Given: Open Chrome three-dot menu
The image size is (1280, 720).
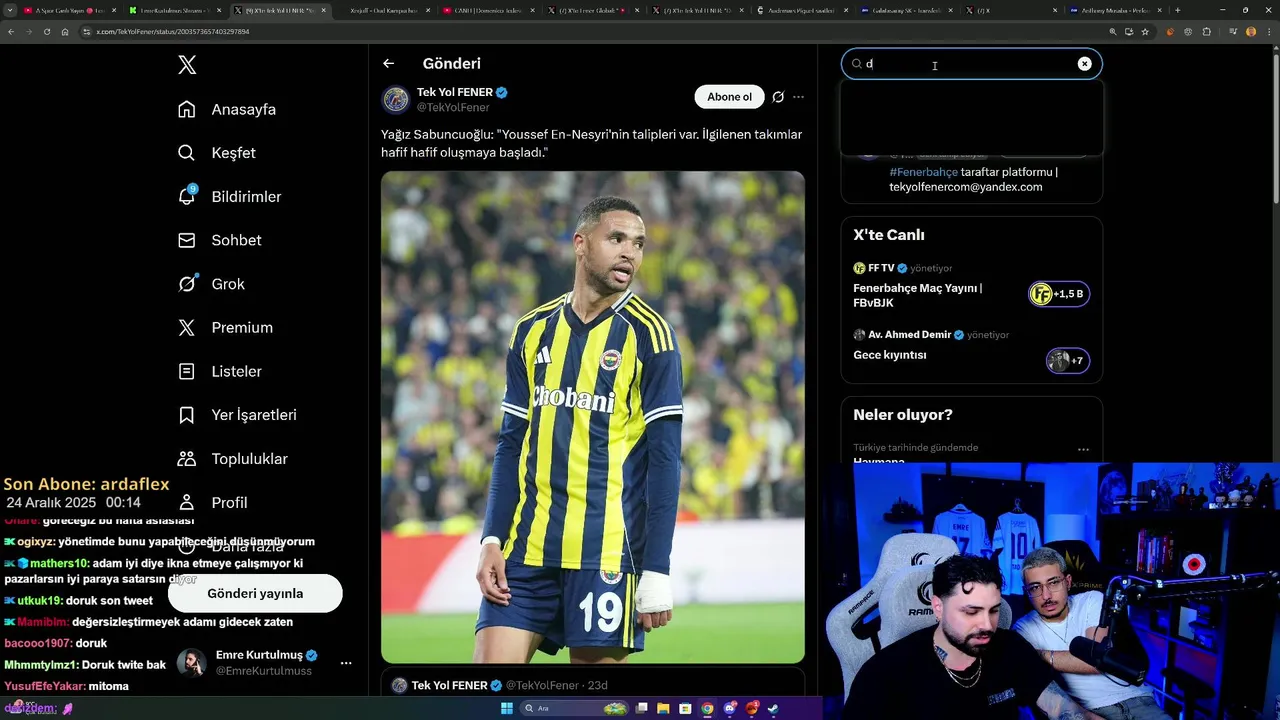Looking at the screenshot, I should point(1269,32).
